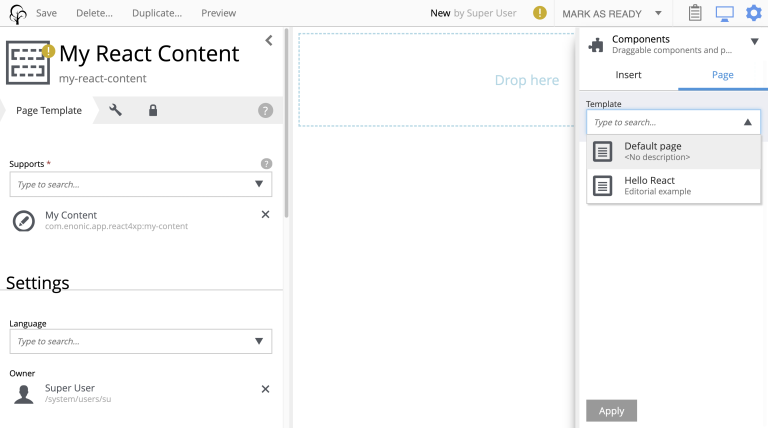Open the wrench settings step
The image size is (768, 428).
point(116,110)
